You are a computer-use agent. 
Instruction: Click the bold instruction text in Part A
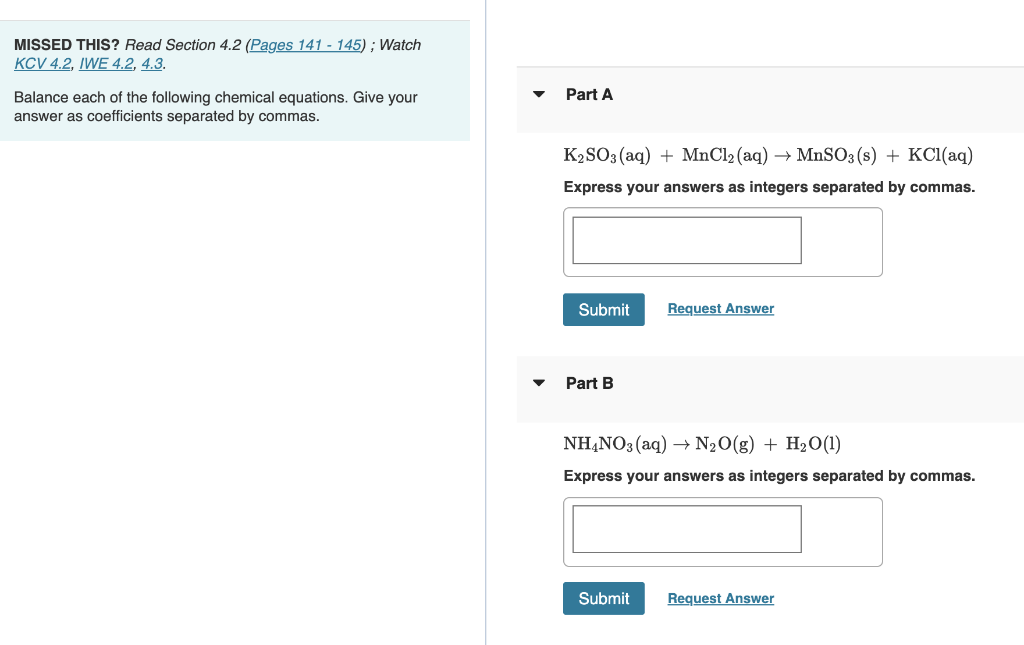pyautogui.click(x=769, y=187)
